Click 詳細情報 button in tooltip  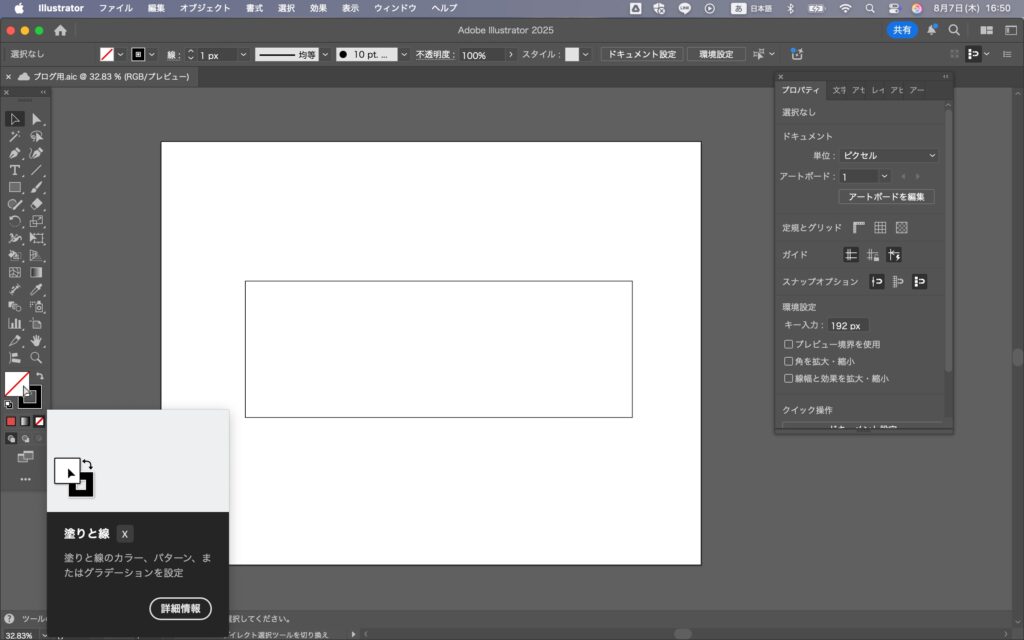[180, 609]
